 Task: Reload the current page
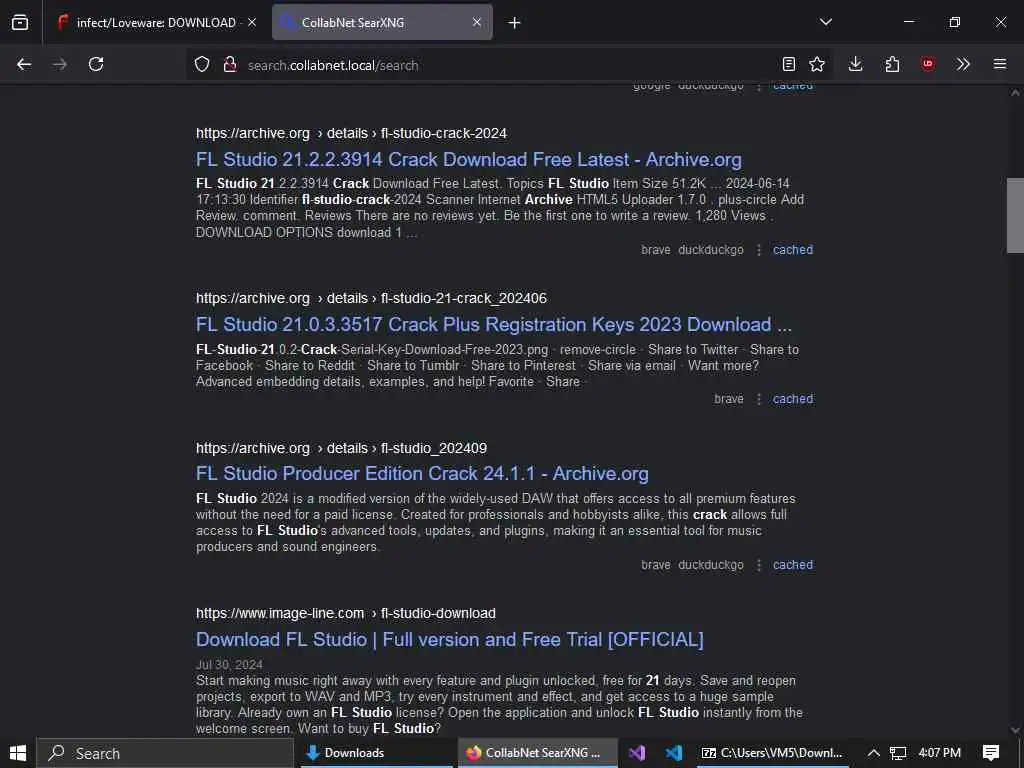(96, 64)
